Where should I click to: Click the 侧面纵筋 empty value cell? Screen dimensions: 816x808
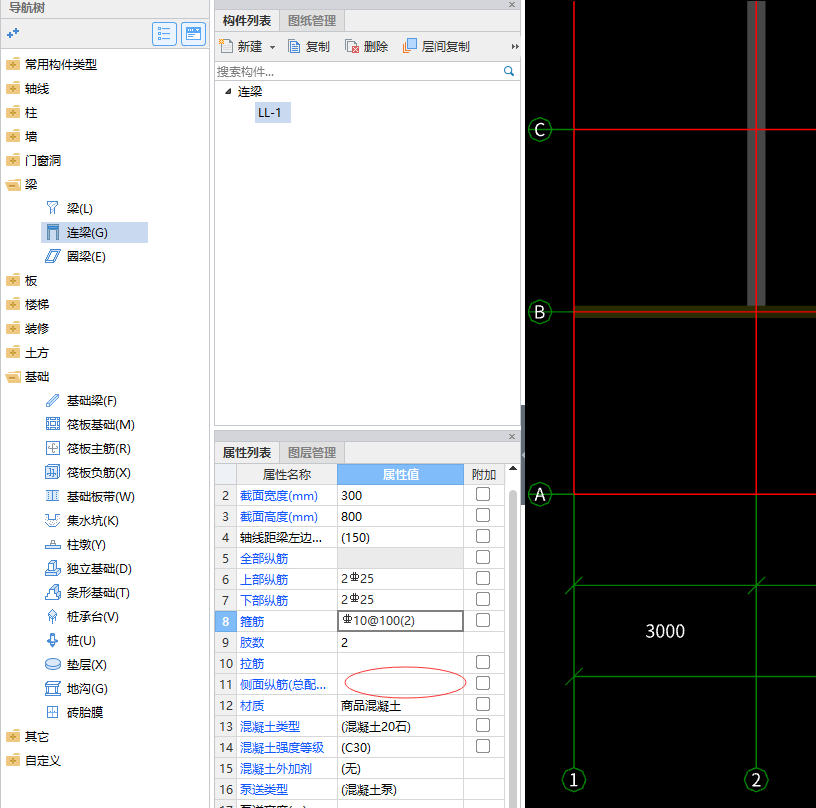click(x=400, y=684)
